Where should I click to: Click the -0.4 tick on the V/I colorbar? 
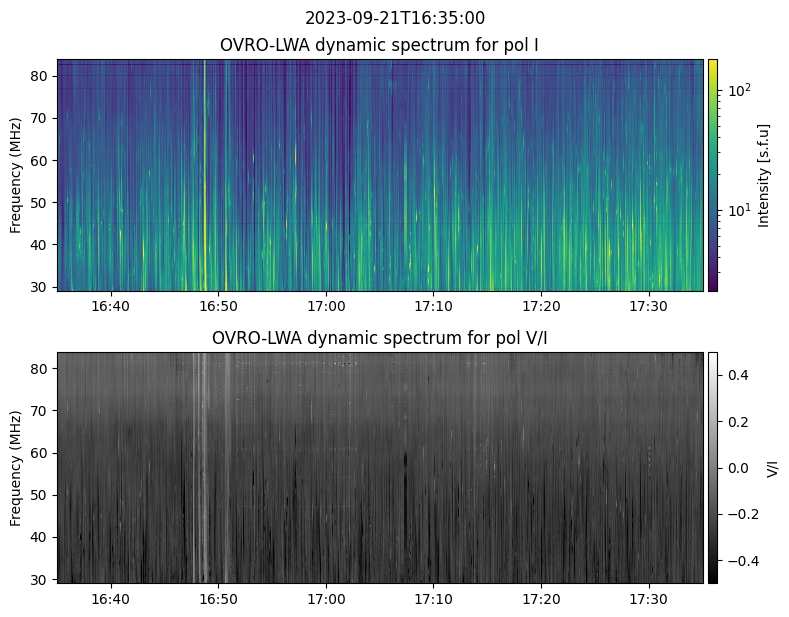click(738, 561)
